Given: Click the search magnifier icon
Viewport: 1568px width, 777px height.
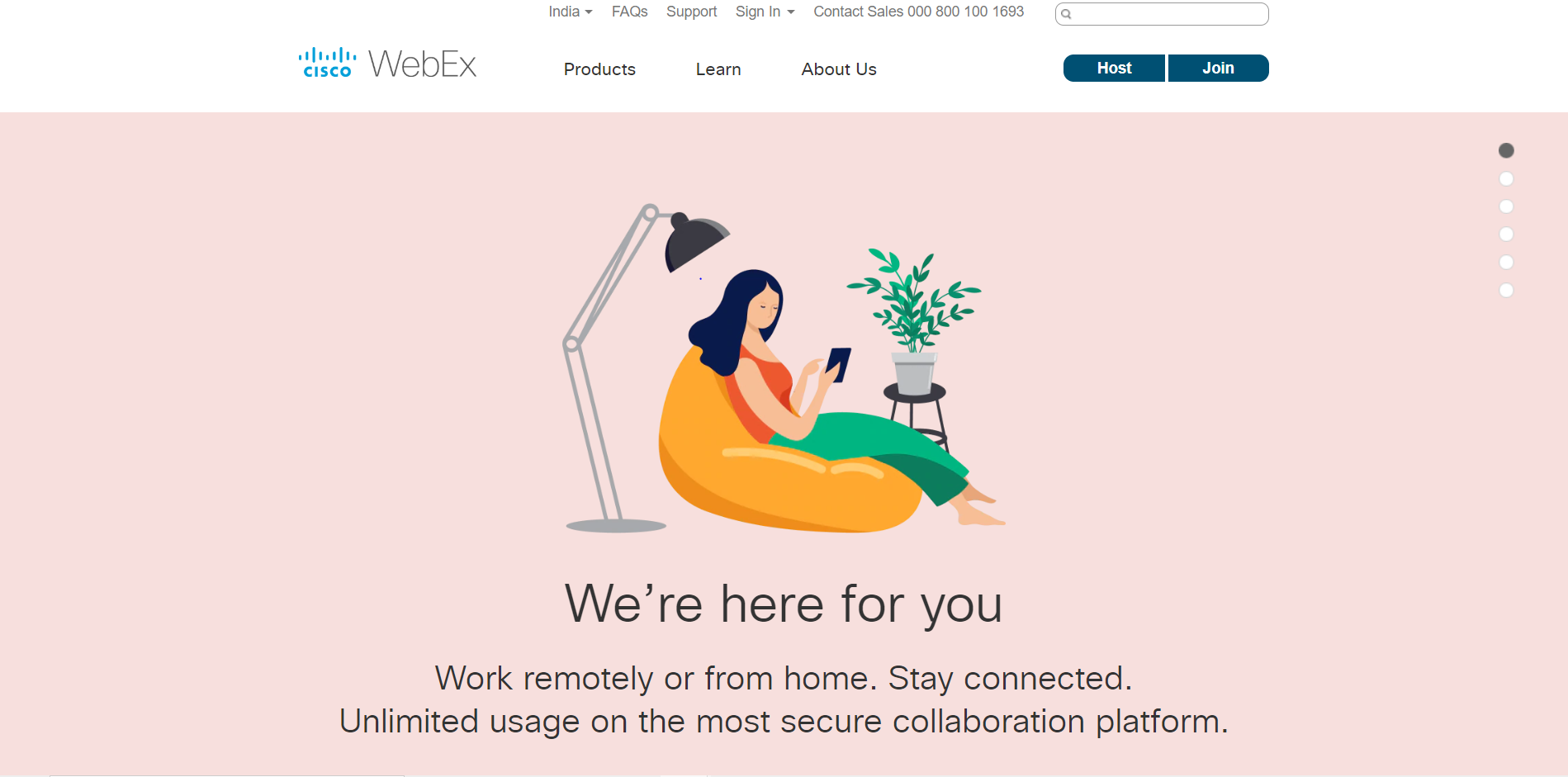Looking at the screenshot, I should pyautogui.click(x=1066, y=14).
